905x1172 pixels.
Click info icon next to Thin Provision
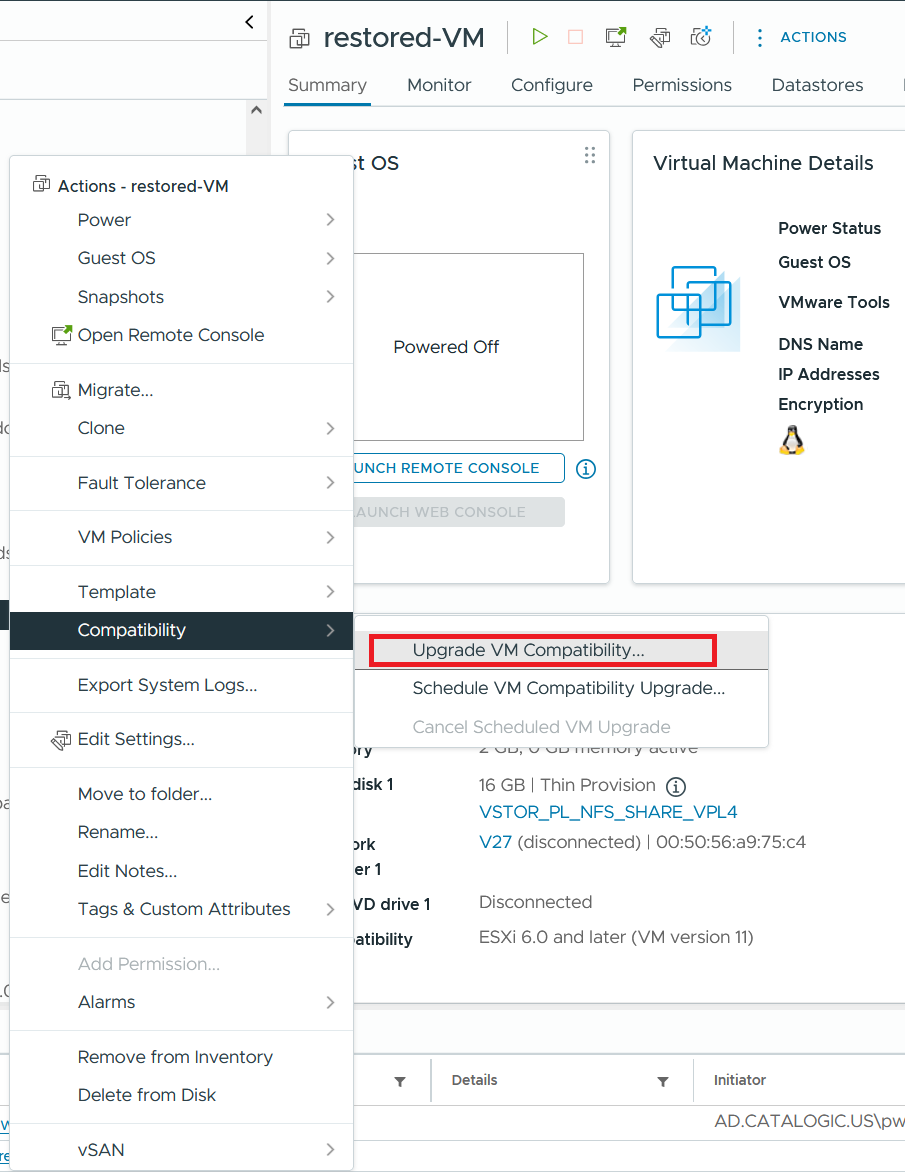(676, 786)
